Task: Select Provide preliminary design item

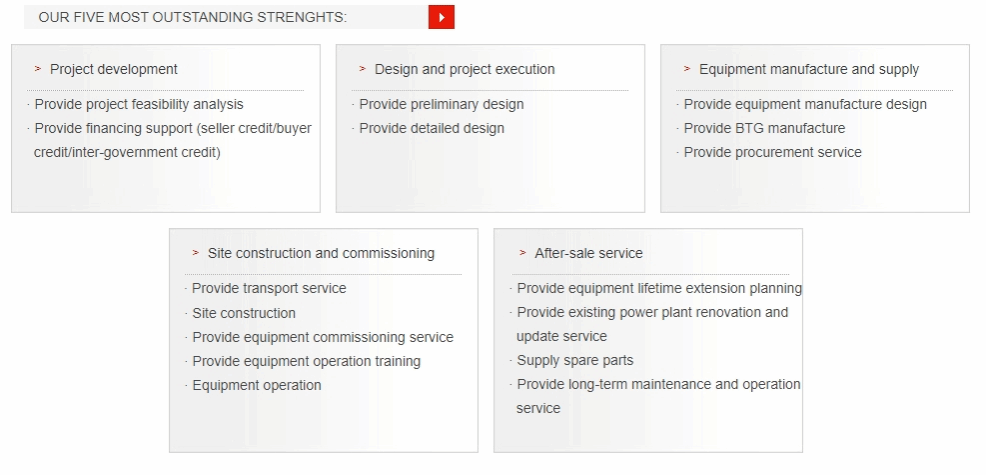Action: point(441,104)
